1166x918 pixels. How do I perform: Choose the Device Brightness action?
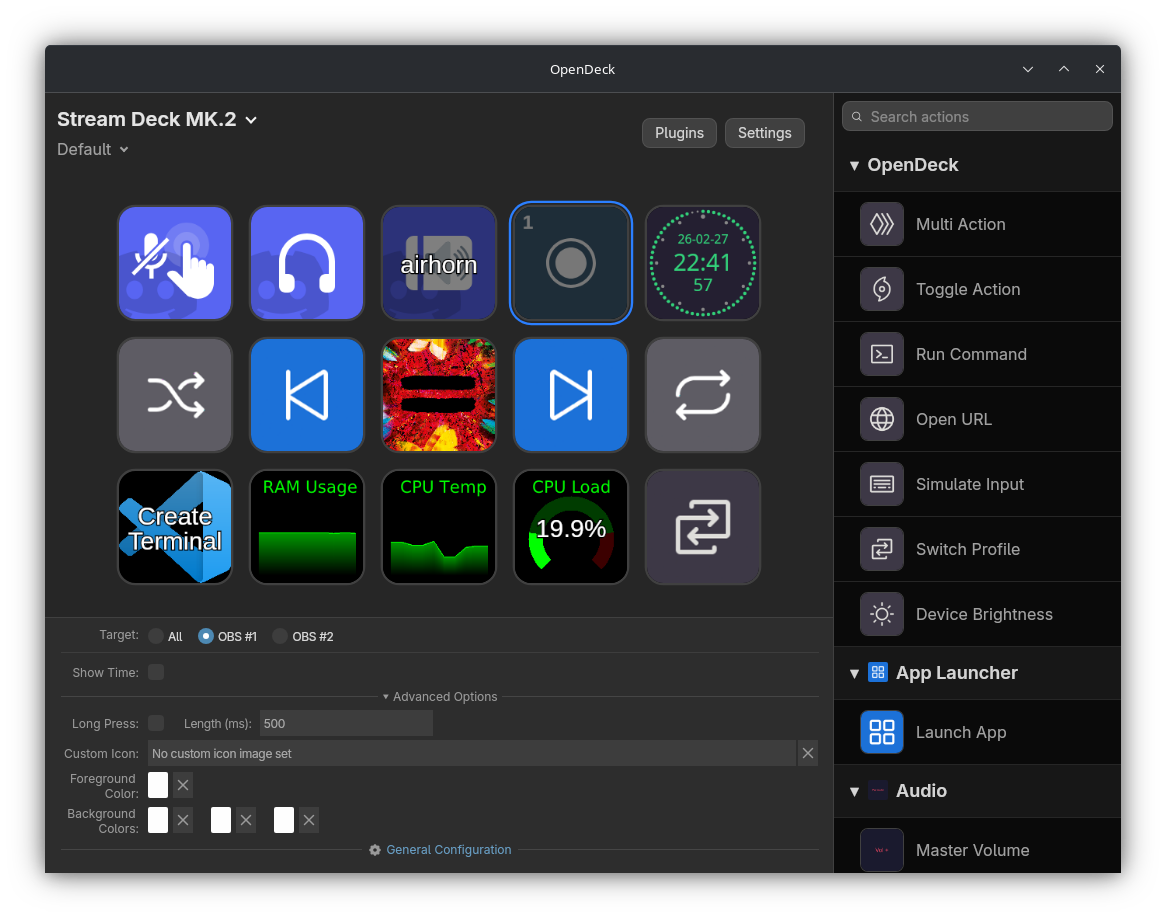pos(983,614)
